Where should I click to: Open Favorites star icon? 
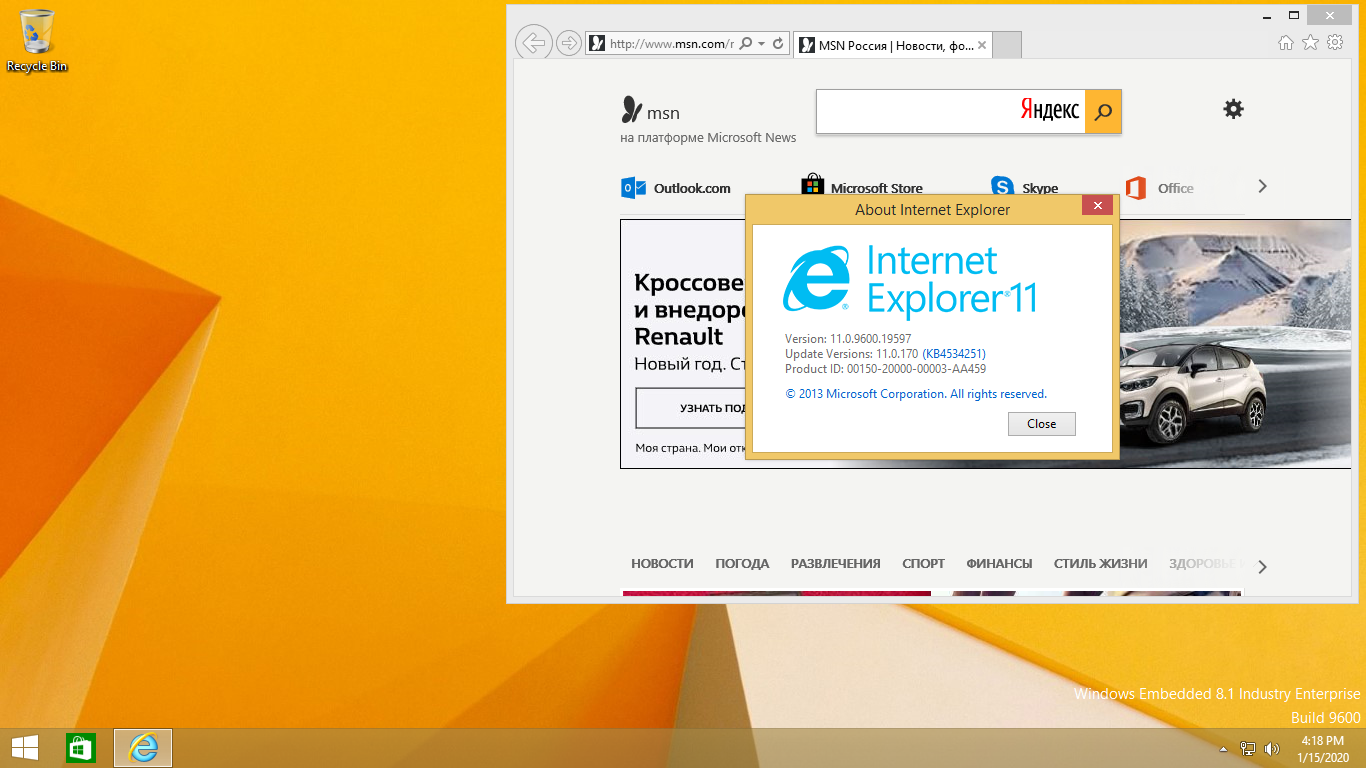(1310, 42)
